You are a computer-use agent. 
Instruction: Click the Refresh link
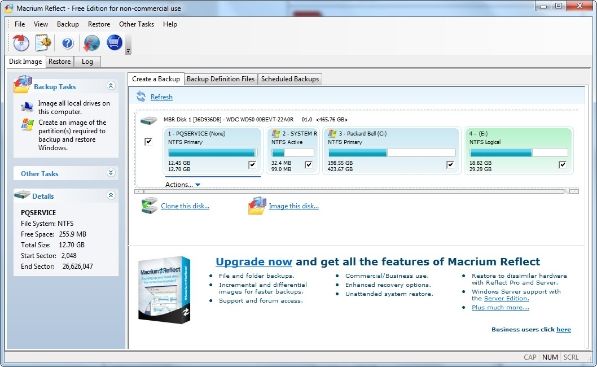(x=161, y=97)
